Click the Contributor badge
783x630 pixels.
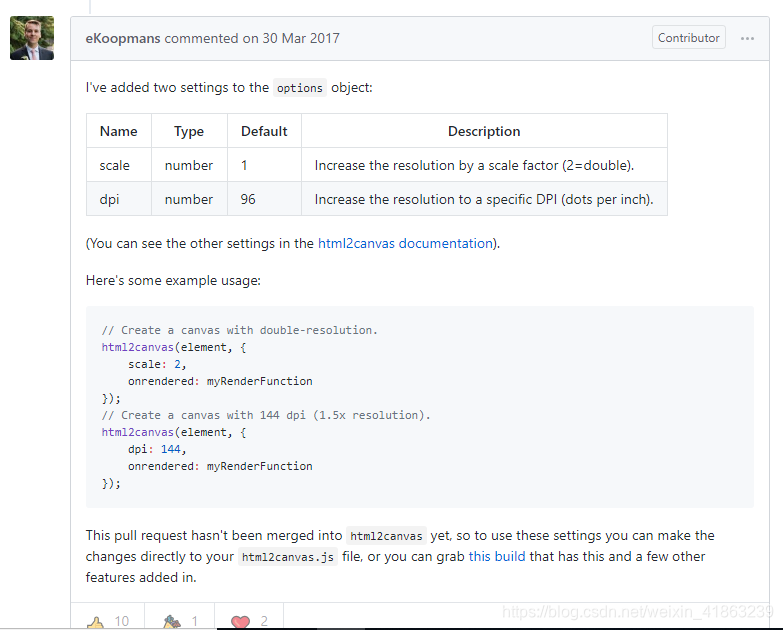point(689,37)
